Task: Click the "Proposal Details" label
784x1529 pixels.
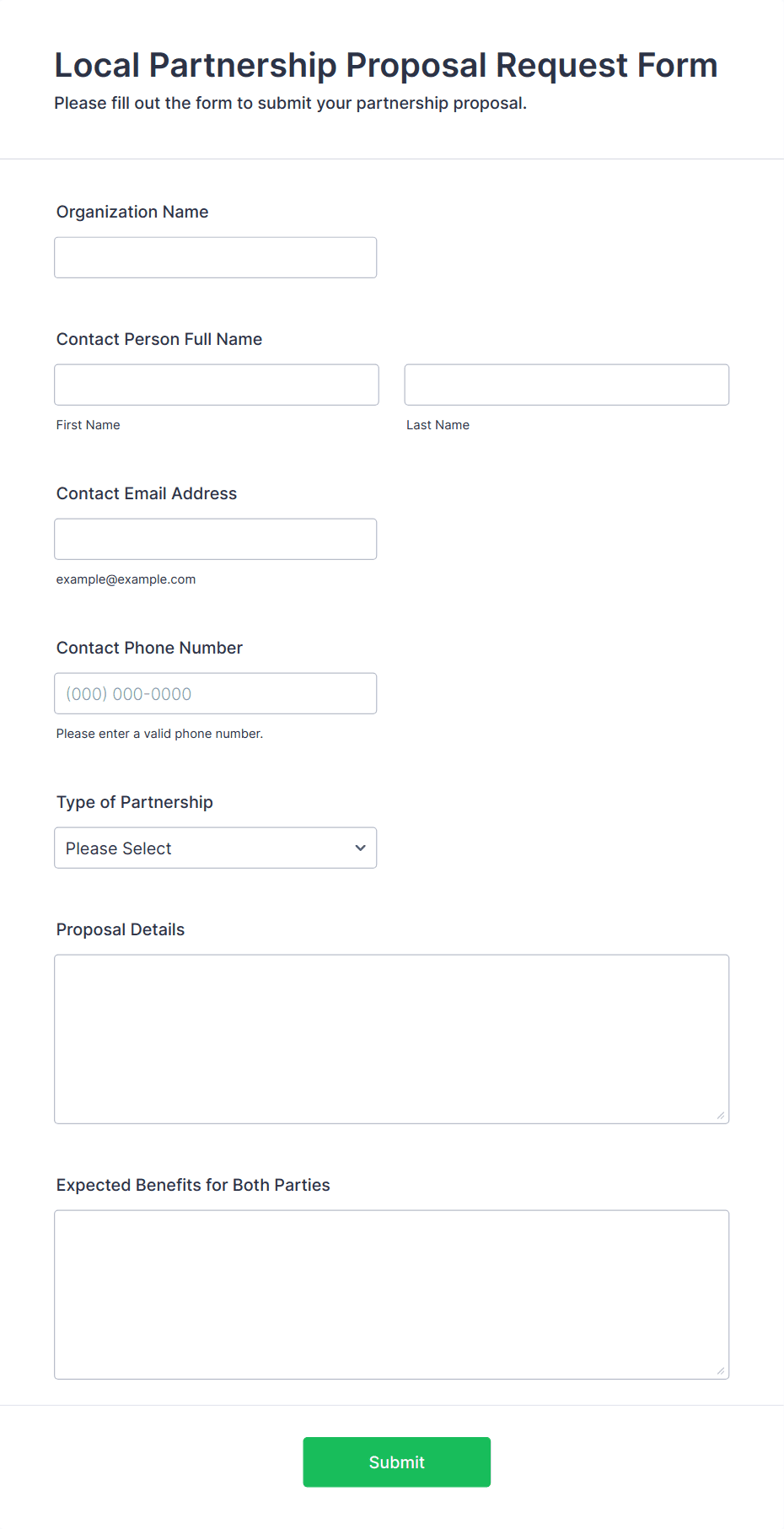Action: tap(121, 929)
